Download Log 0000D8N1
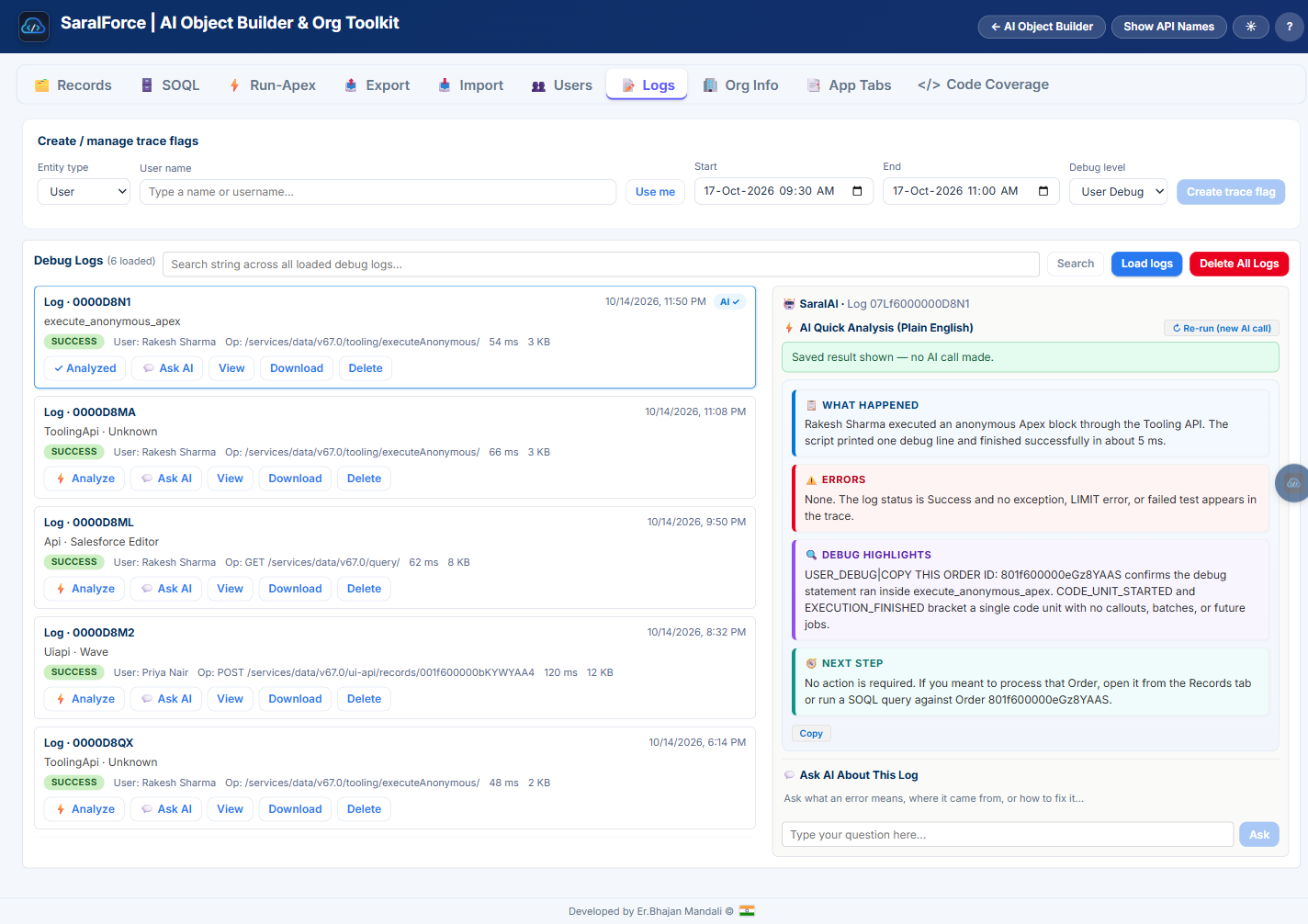The width and height of the screenshot is (1308, 924). tap(297, 368)
